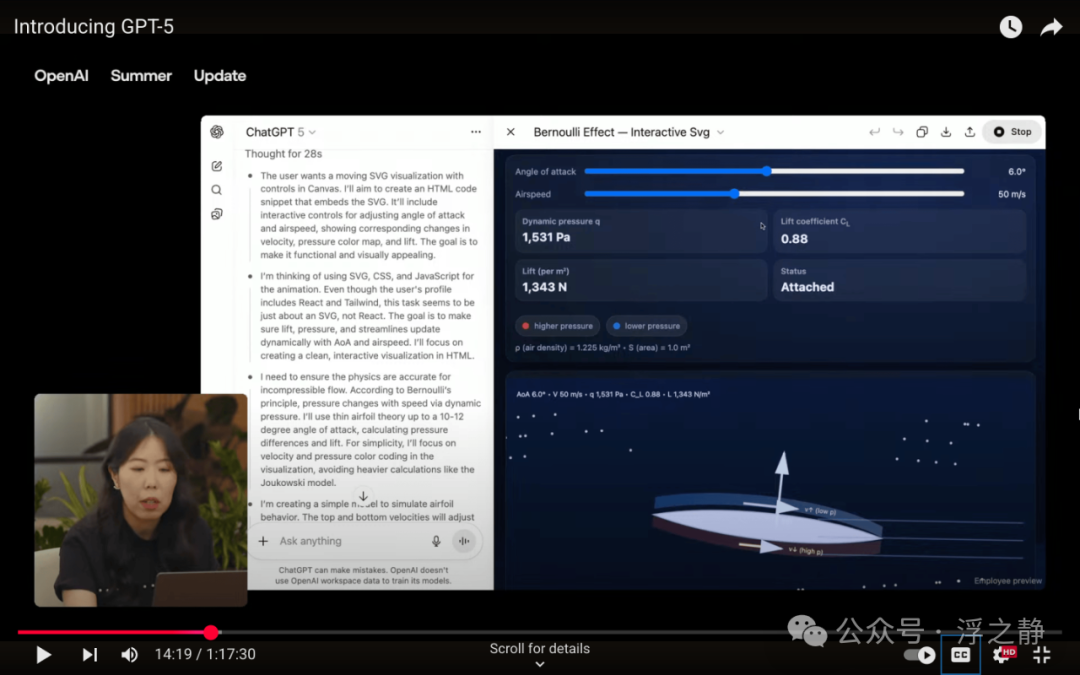The height and width of the screenshot is (675, 1080).
Task: Open the search chats magnifier icon
Action: click(217, 190)
